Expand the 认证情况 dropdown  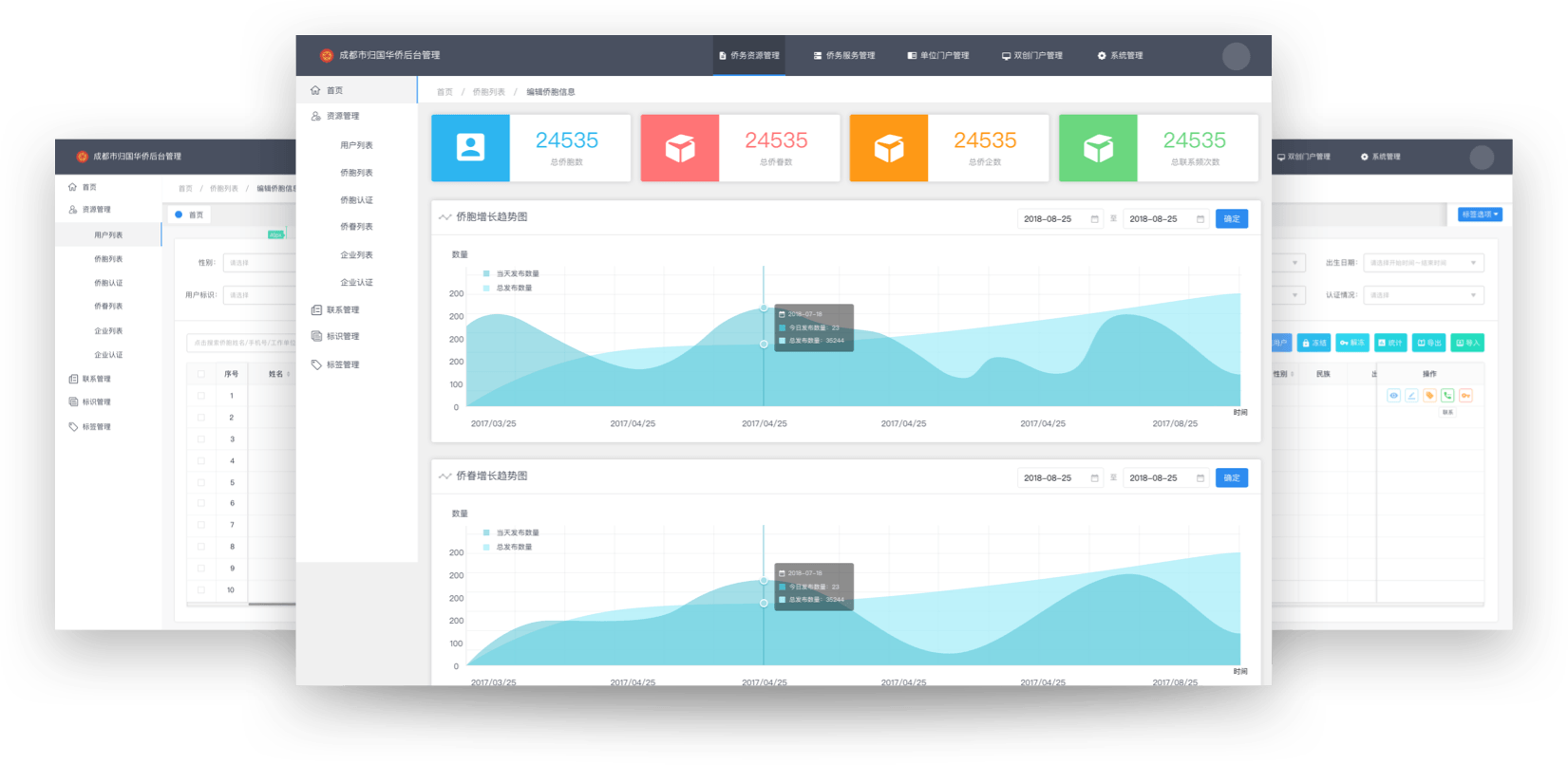(1423, 295)
